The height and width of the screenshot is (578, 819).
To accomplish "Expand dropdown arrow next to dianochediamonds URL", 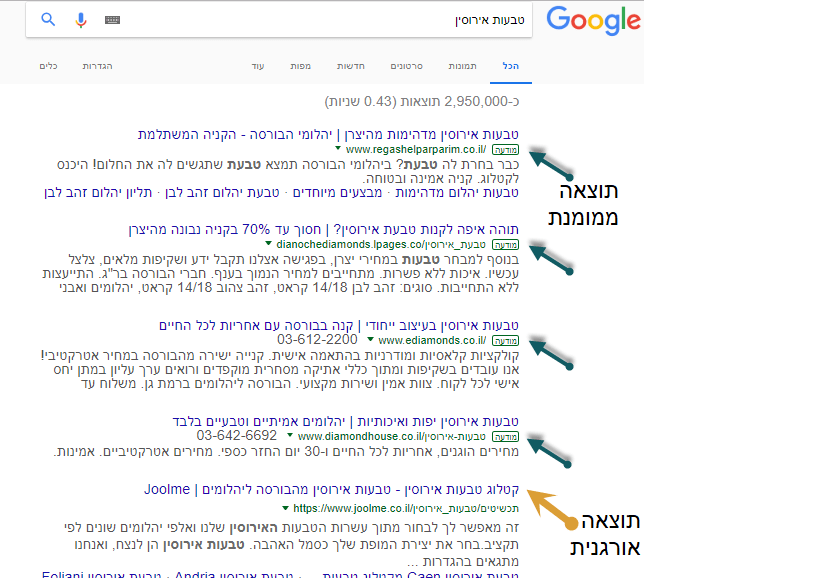I will pos(268,243).
